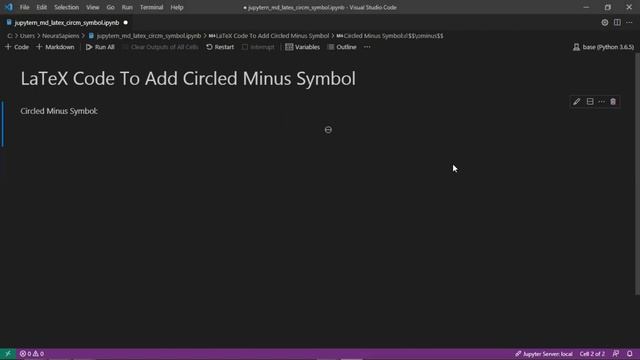This screenshot has width=640, height=360.
Task: Open errors and warnings count in status bar
Action: (32, 354)
